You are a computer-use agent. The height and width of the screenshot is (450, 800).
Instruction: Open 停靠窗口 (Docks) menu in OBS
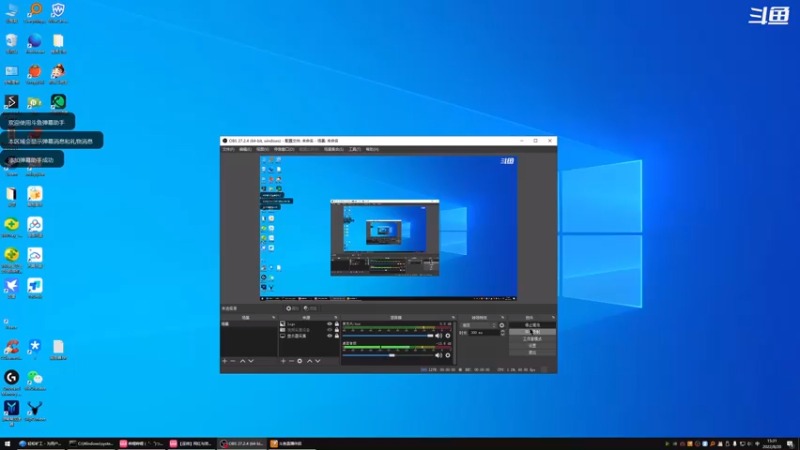coord(284,149)
